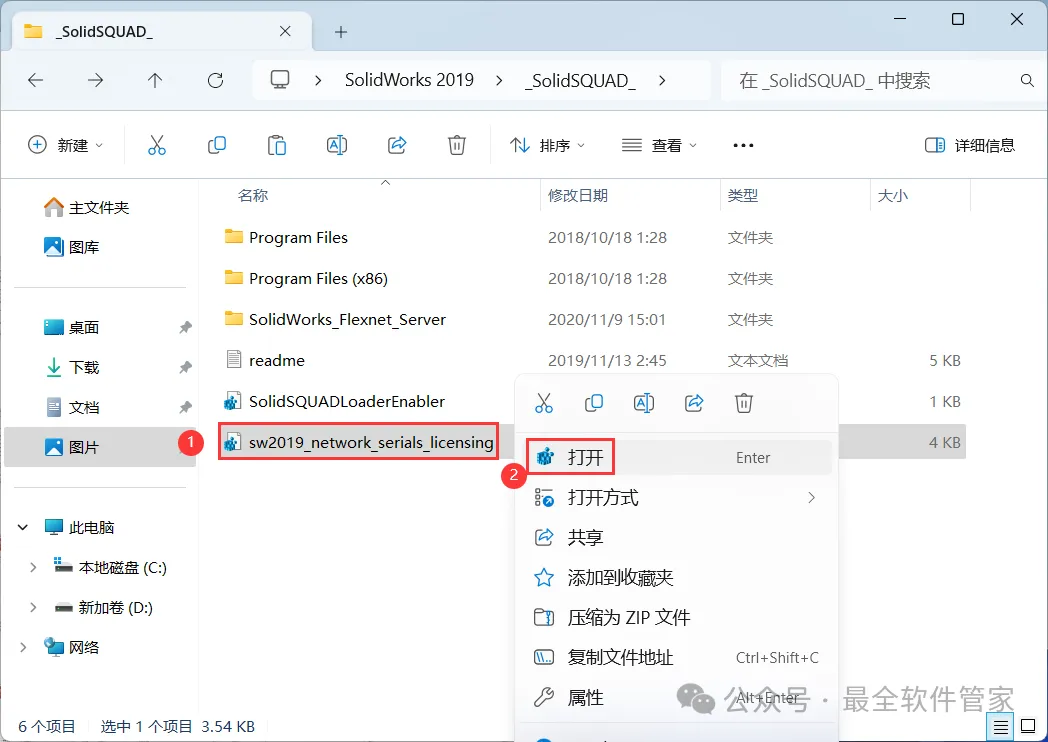The height and width of the screenshot is (742, 1048).
Task: Click the context menu Cut icon
Action: click(544, 403)
